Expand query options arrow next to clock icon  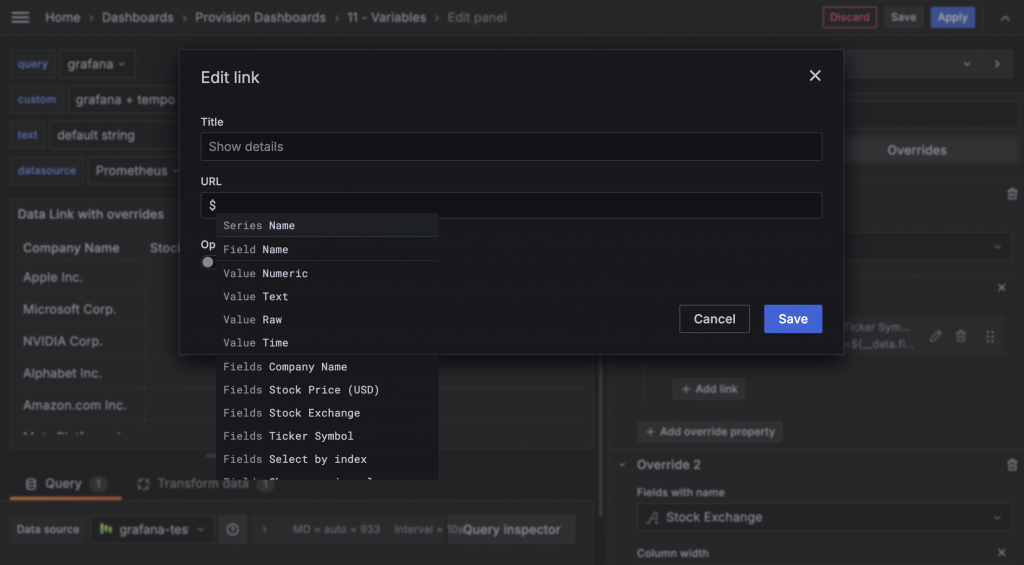(x=264, y=530)
